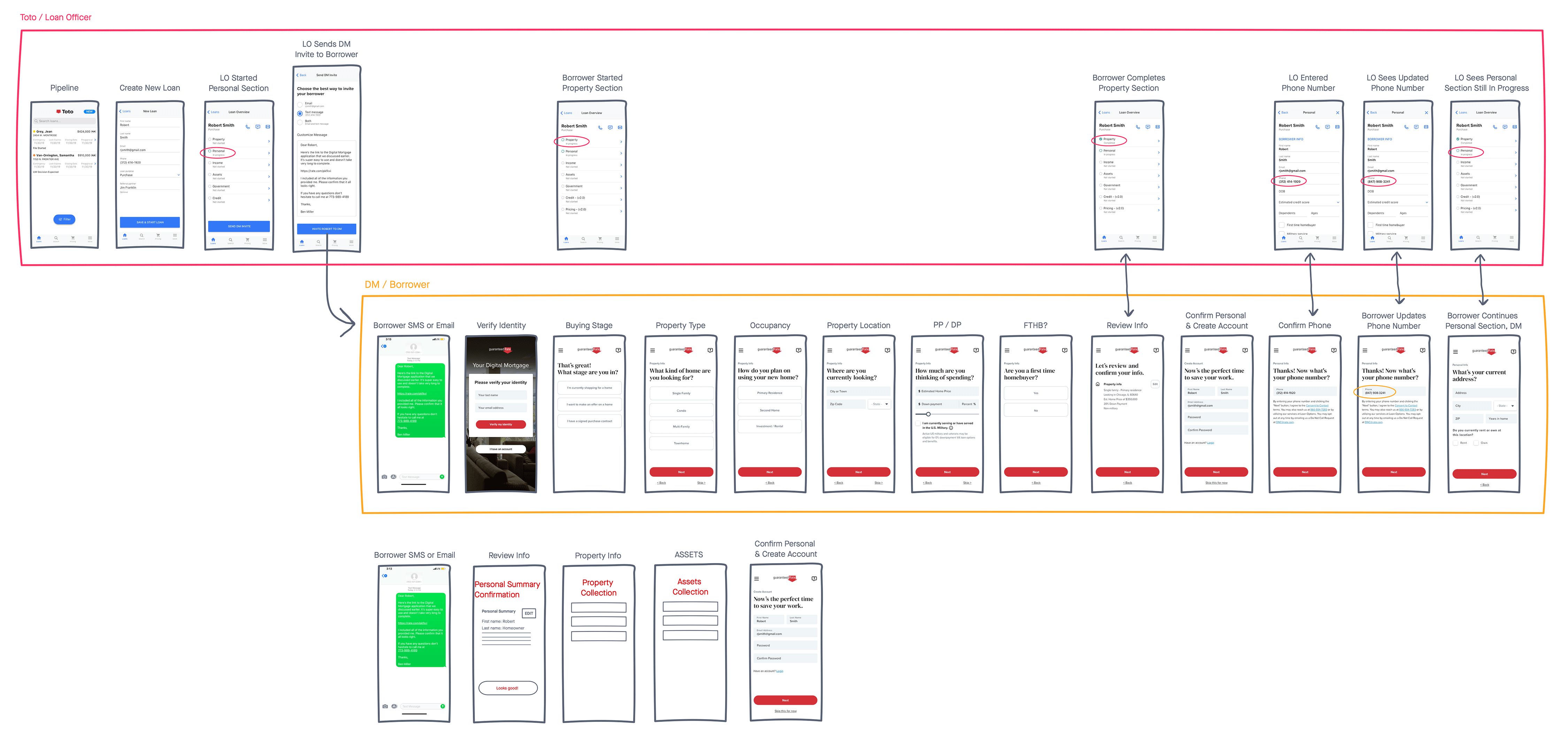
Task: Open the More tab in the Pipeline screen
Action: point(90,238)
